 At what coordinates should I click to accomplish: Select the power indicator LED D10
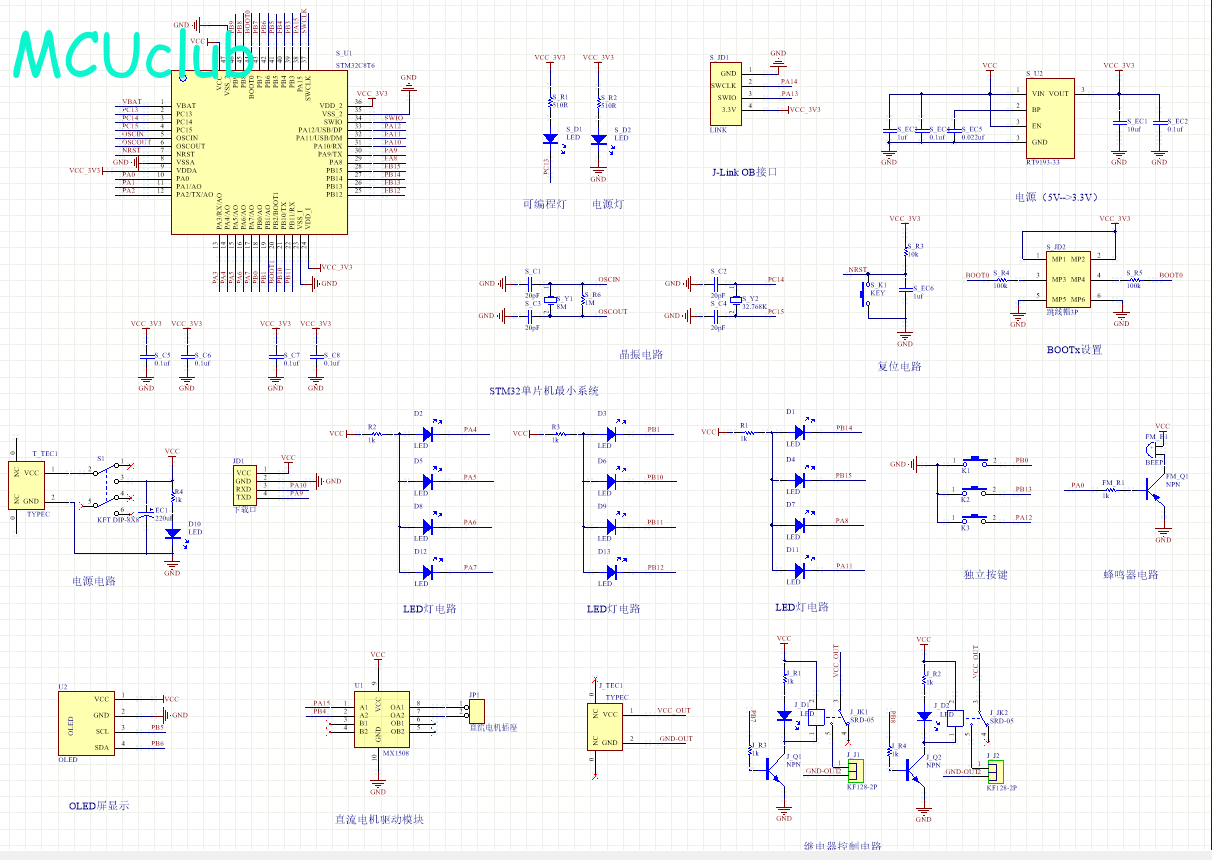[x=172, y=534]
